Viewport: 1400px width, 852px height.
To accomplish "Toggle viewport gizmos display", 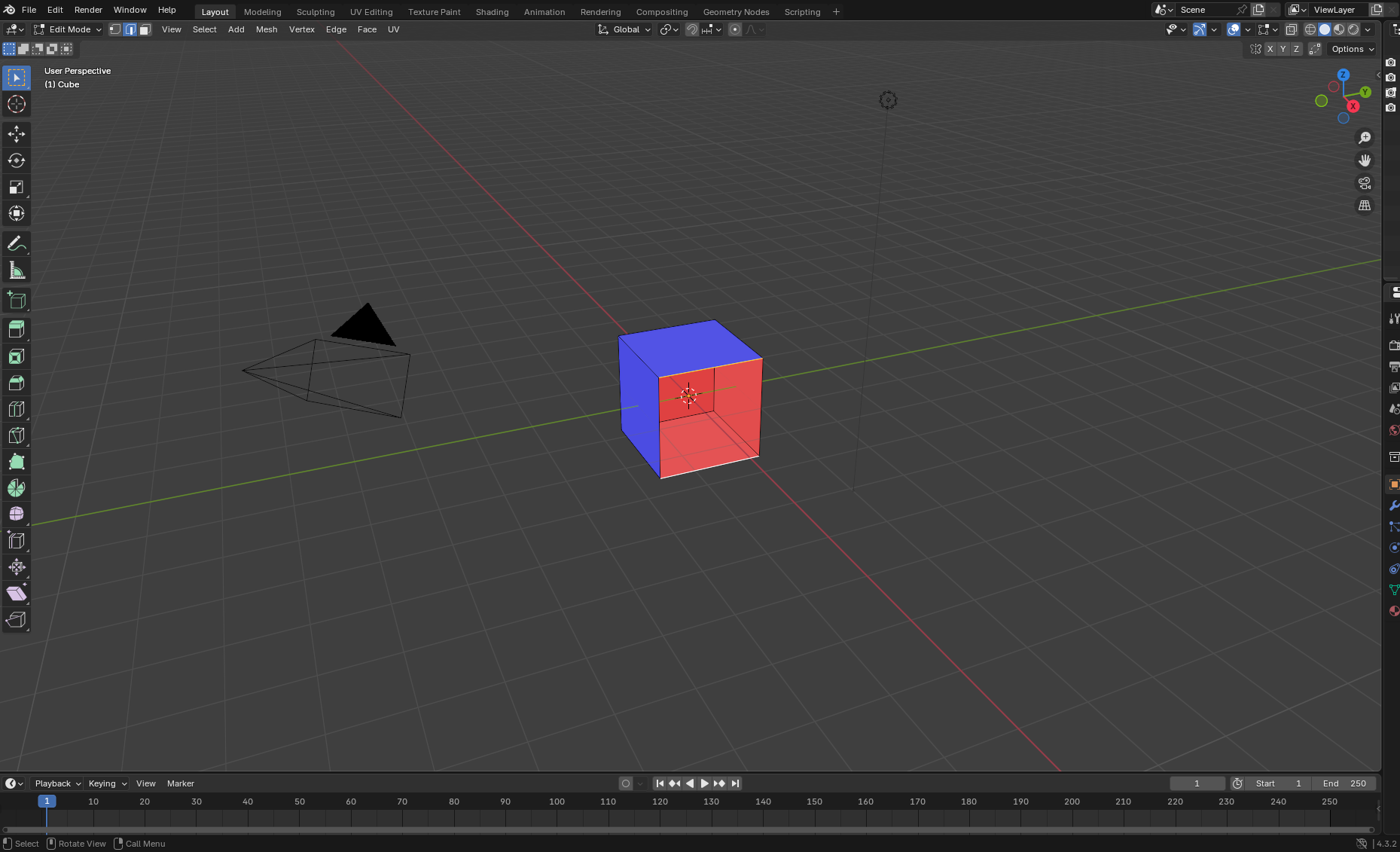I will 1200,29.
